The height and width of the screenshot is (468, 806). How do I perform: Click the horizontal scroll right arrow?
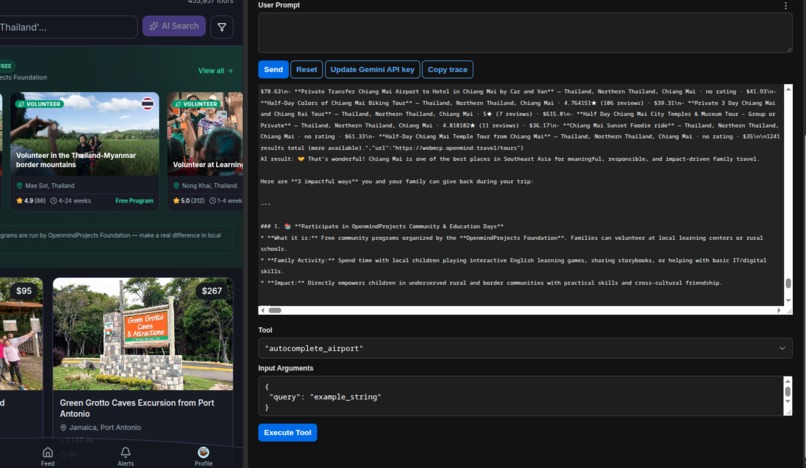point(779,310)
